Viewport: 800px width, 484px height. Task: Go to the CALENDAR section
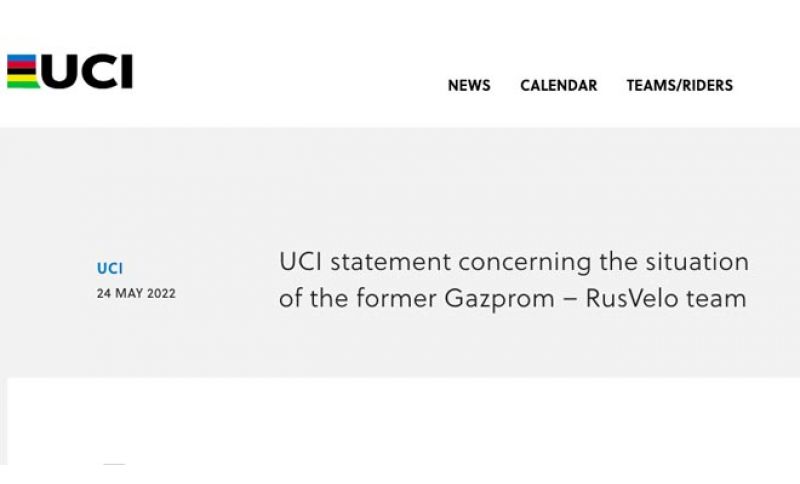(559, 85)
